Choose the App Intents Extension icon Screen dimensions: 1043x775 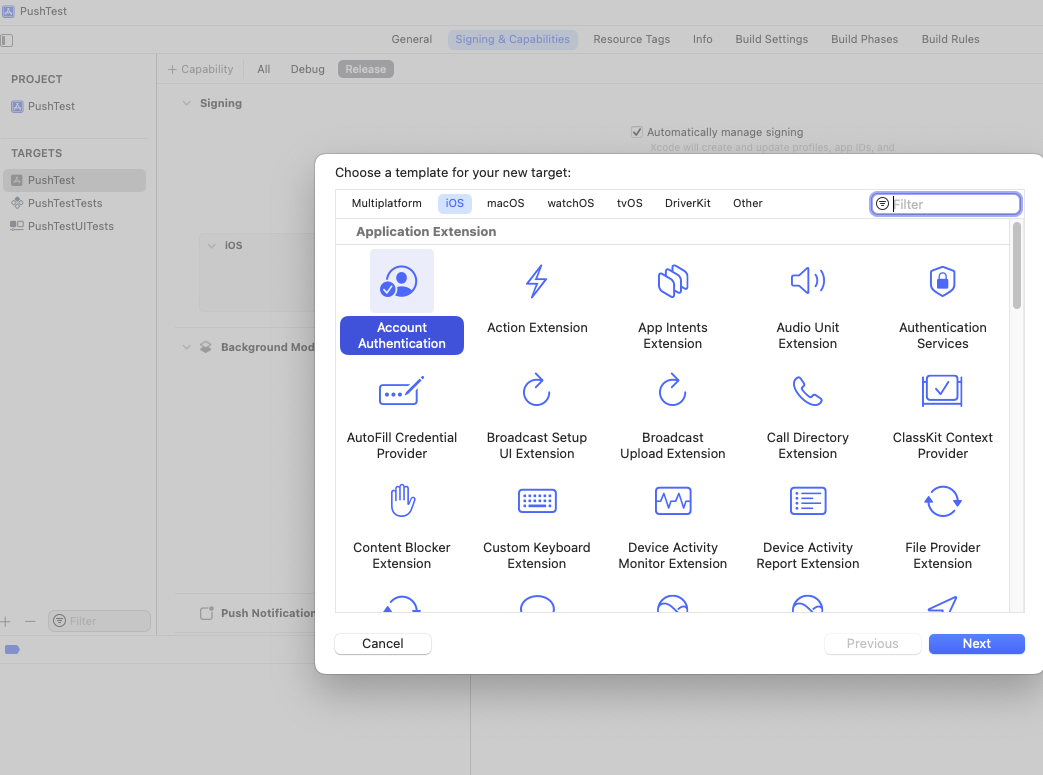coord(672,281)
